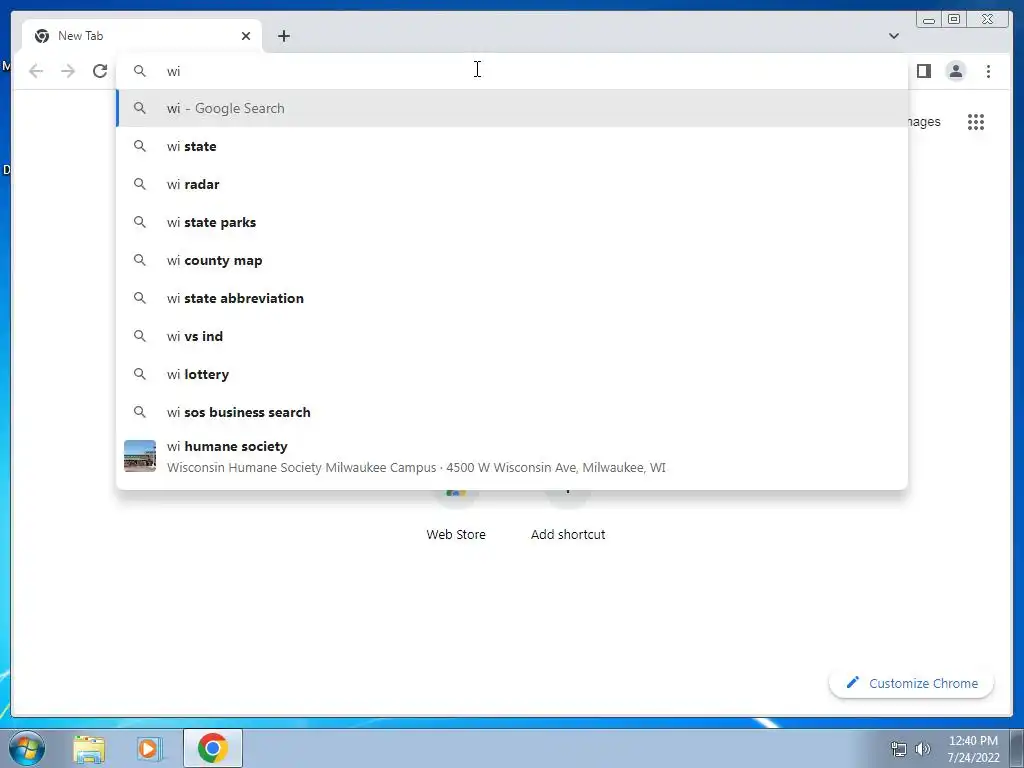Choose the 'wi lottery' suggestion
This screenshot has height=768, width=1024.
pos(512,374)
